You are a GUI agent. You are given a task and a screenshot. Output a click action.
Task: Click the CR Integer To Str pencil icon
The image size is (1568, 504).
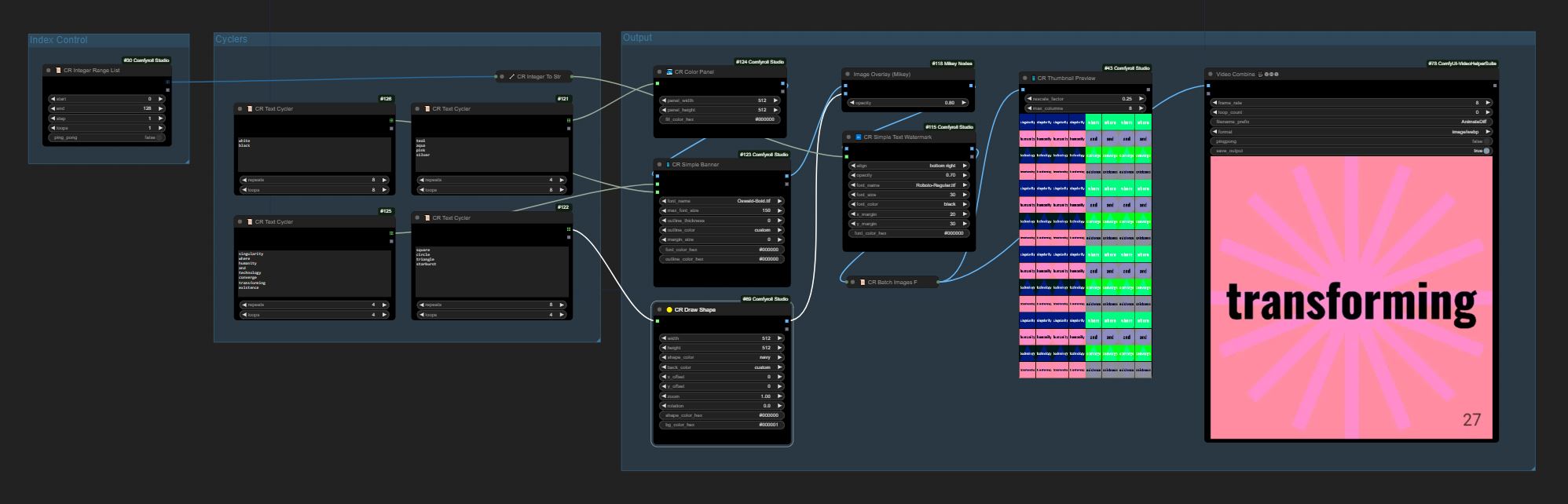coord(511,77)
